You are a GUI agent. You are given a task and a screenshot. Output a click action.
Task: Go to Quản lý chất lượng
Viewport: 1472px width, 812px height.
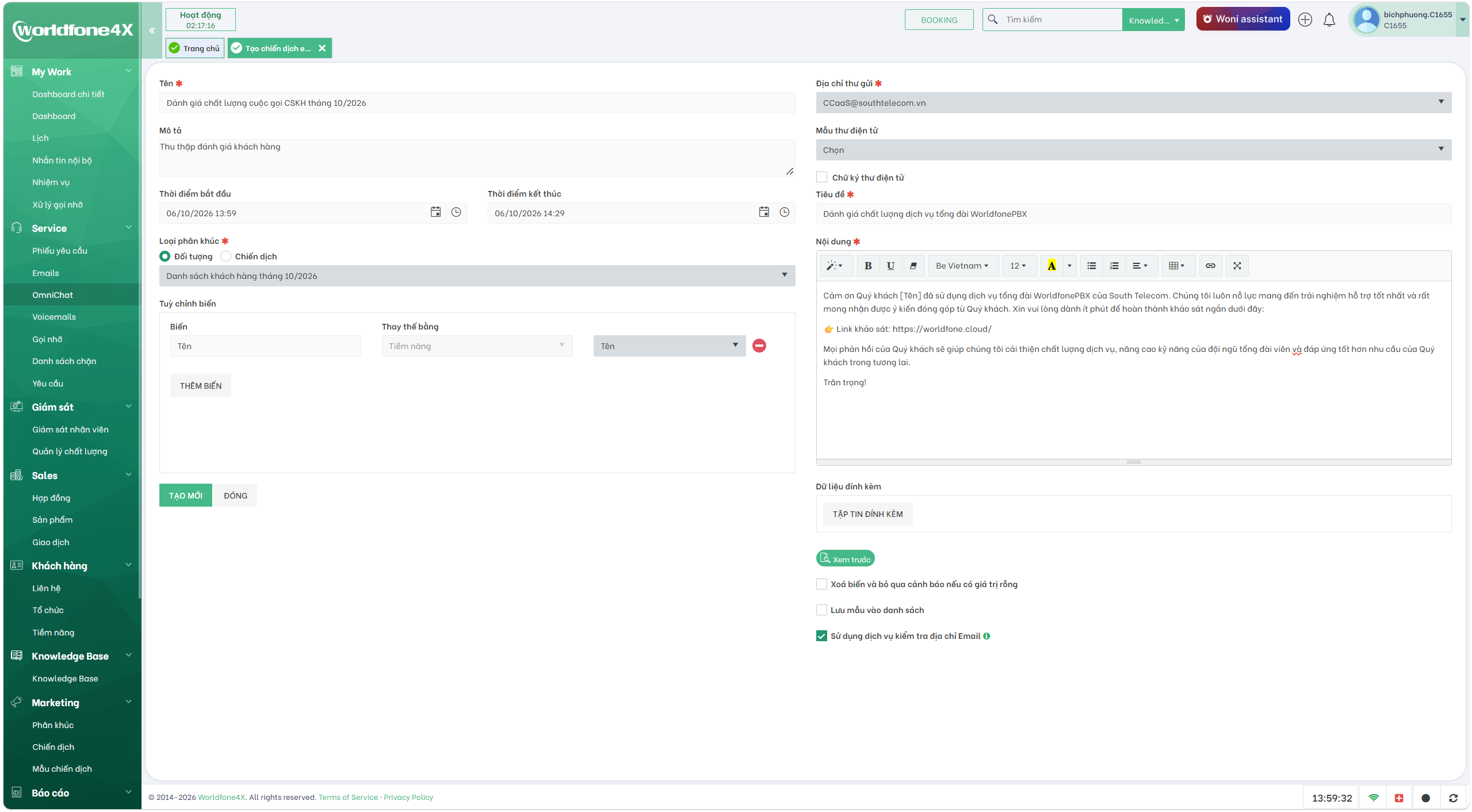point(70,451)
